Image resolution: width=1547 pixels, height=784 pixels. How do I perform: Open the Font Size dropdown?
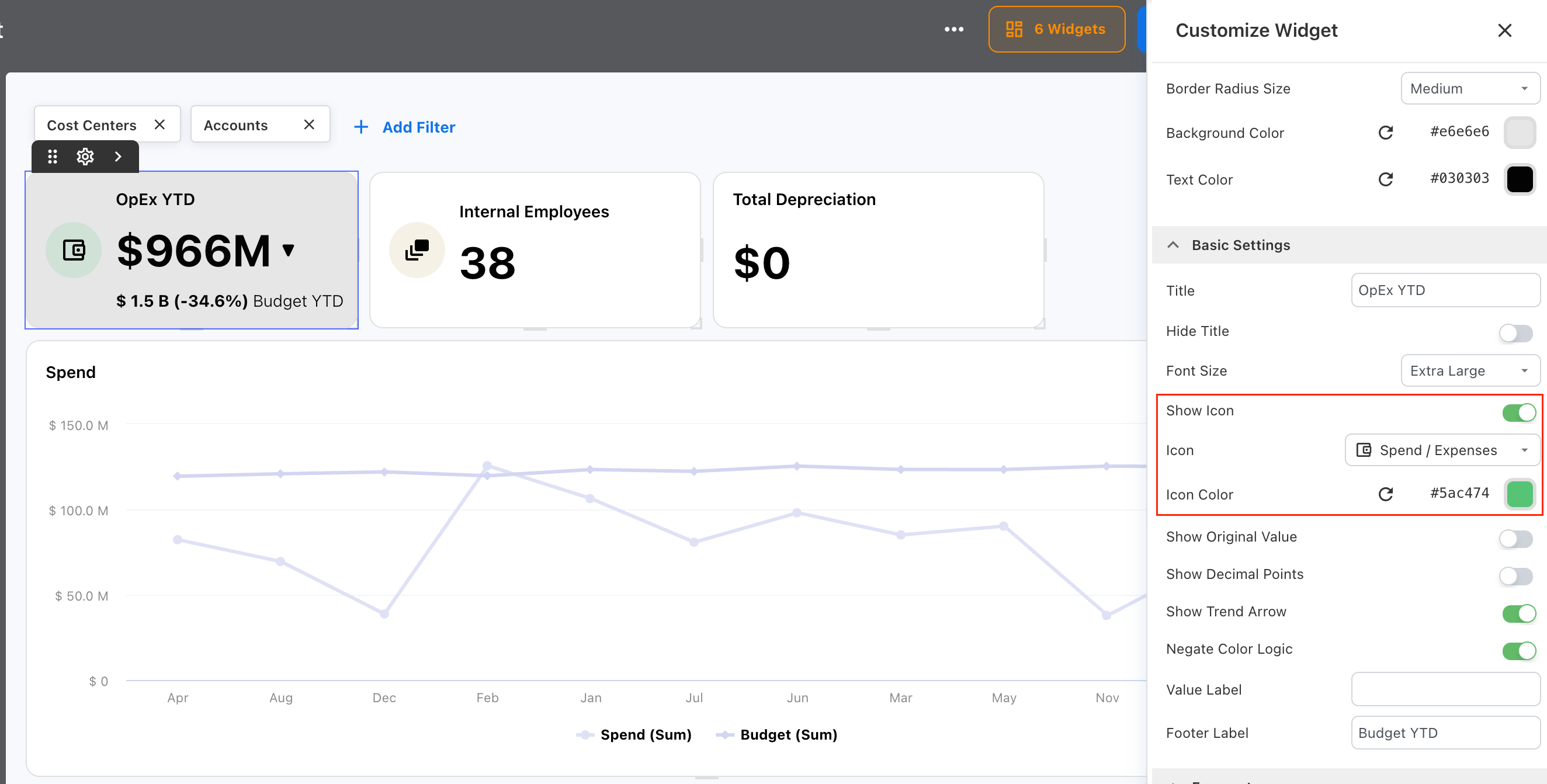click(x=1469, y=370)
